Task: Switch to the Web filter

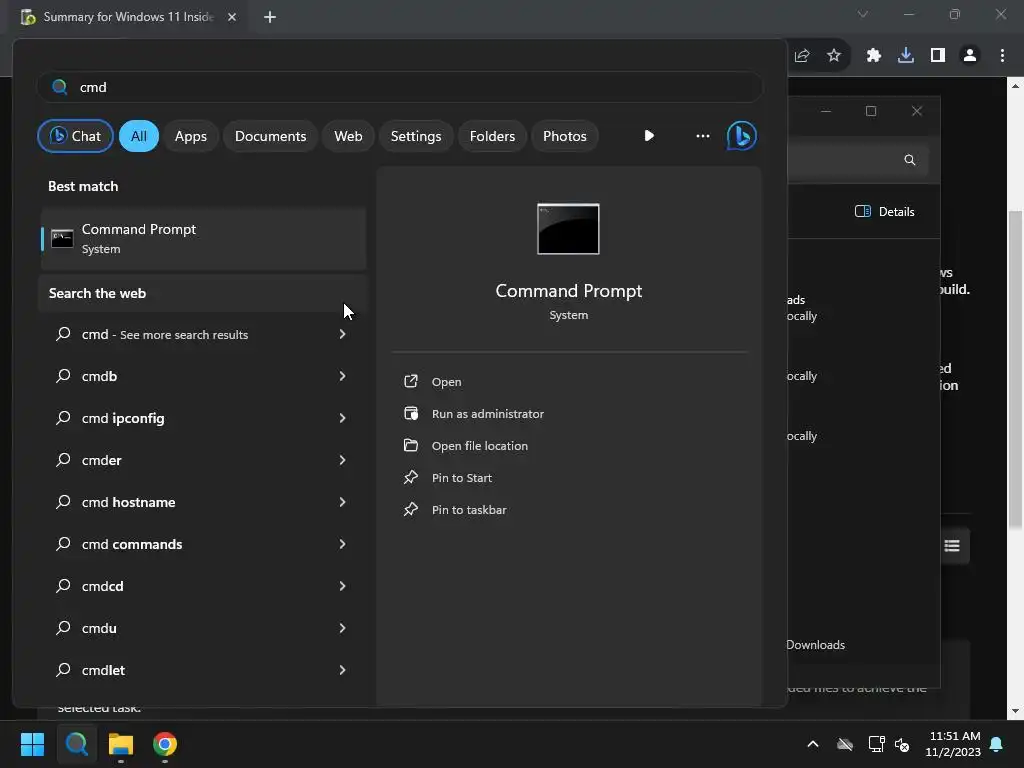Action: (x=348, y=136)
